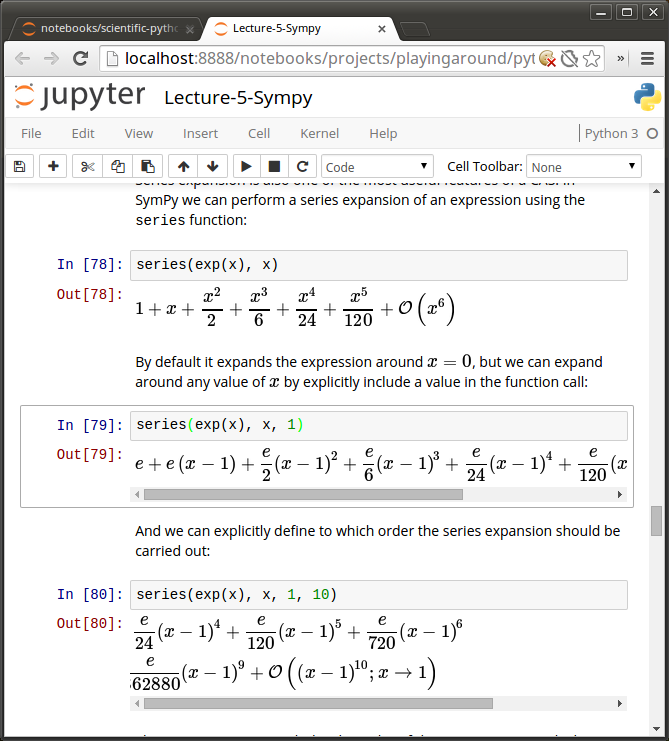Open the Insert menu
The height and width of the screenshot is (741, 669).
pos(200,134)
